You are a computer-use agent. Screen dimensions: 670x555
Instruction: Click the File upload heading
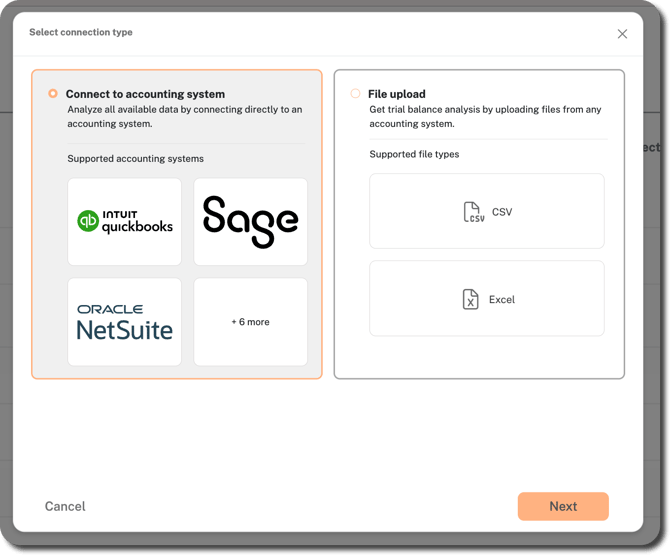pos(397,94)
